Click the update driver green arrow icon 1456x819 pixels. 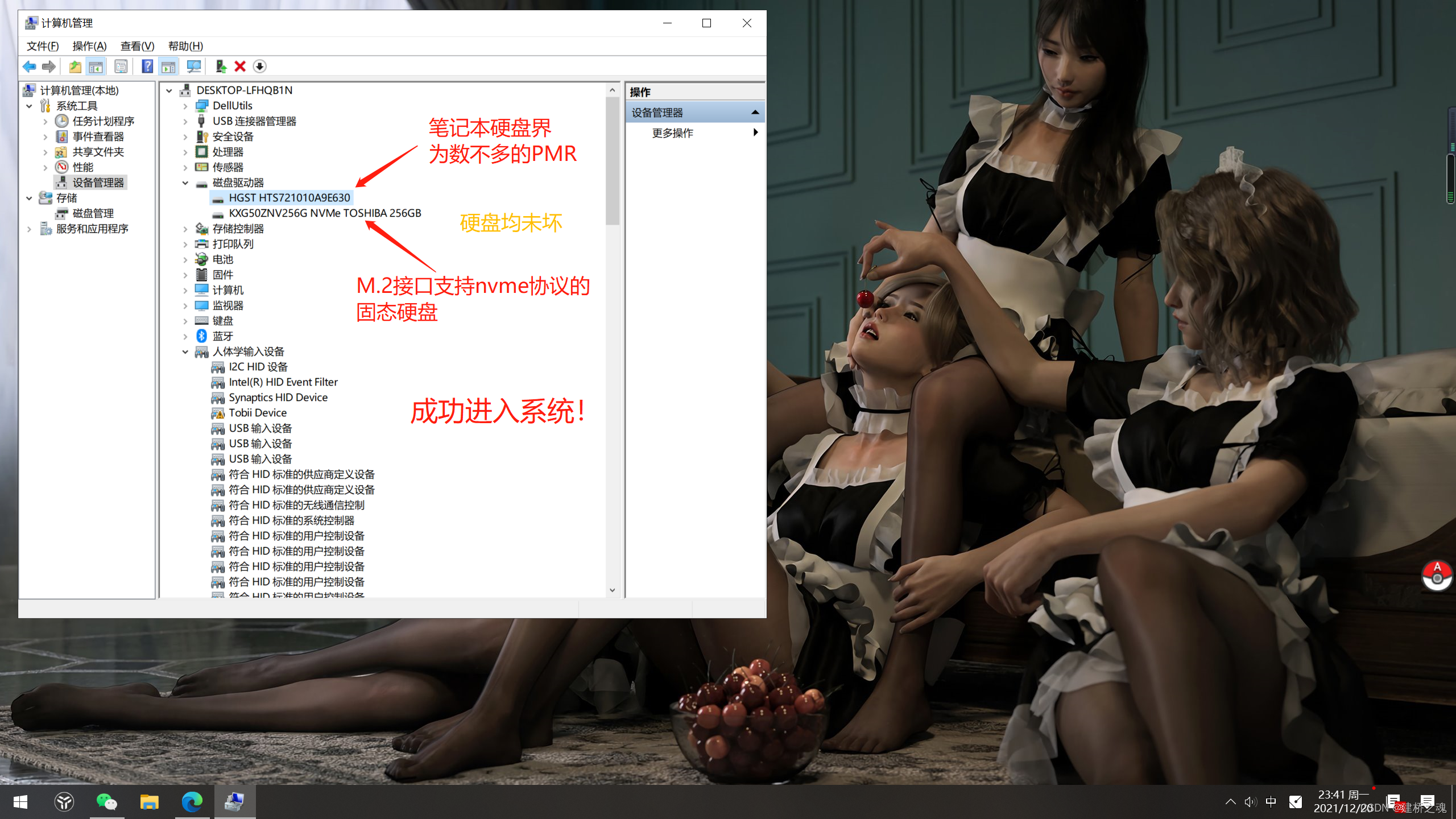(221, 67)
